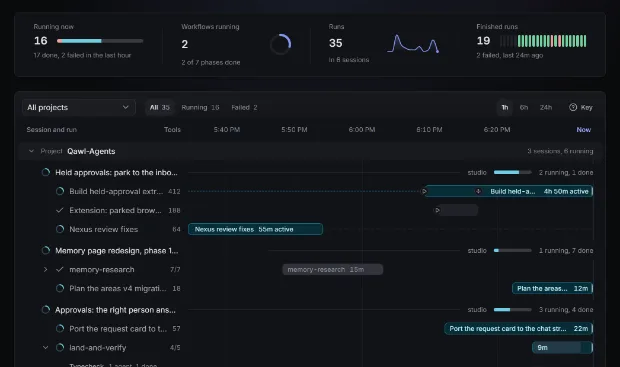Select the Nexus review fixes 55m active bar

pos(255,229)
